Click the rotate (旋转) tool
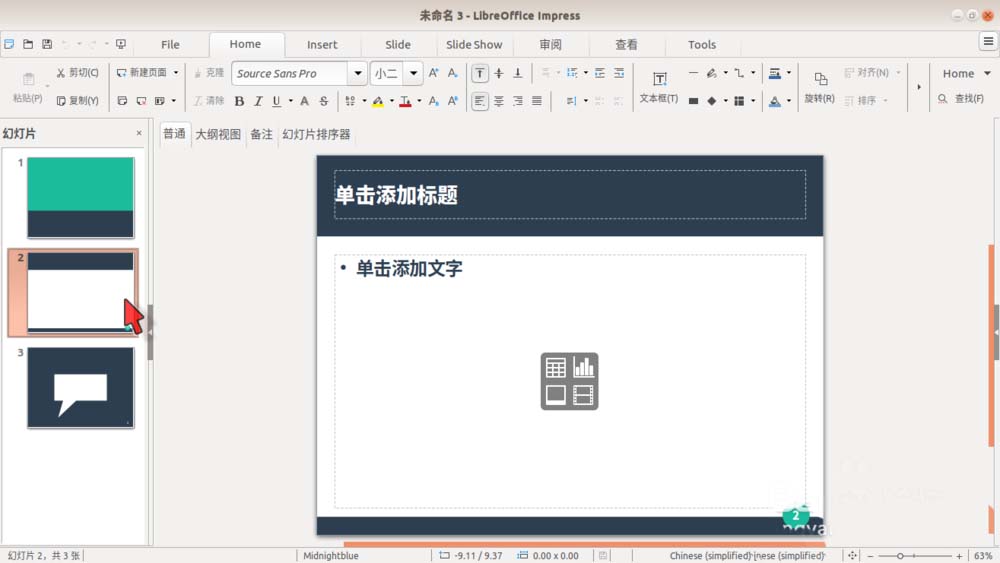 coord(819,87)
